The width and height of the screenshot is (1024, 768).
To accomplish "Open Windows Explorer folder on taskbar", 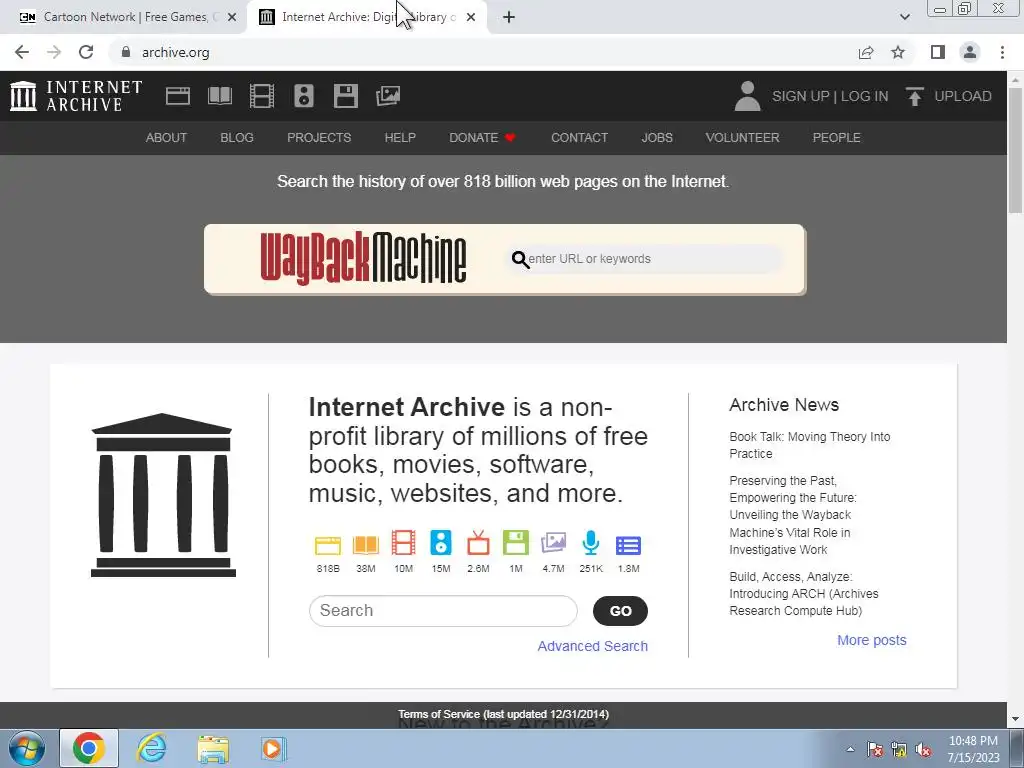I will tap(213, 749).
